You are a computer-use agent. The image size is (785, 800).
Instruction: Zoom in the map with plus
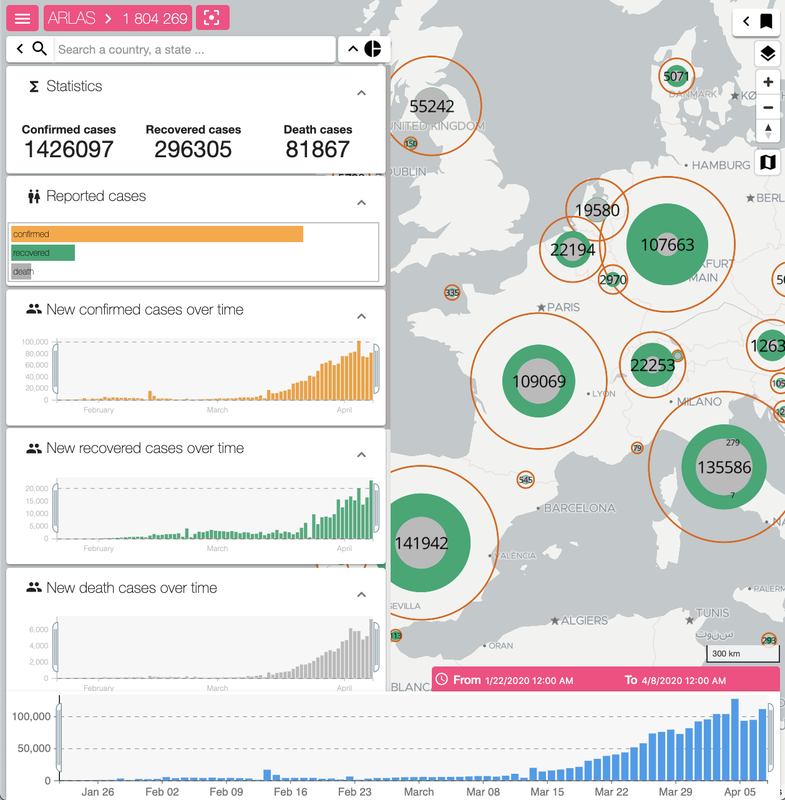[x=768, y=82]
